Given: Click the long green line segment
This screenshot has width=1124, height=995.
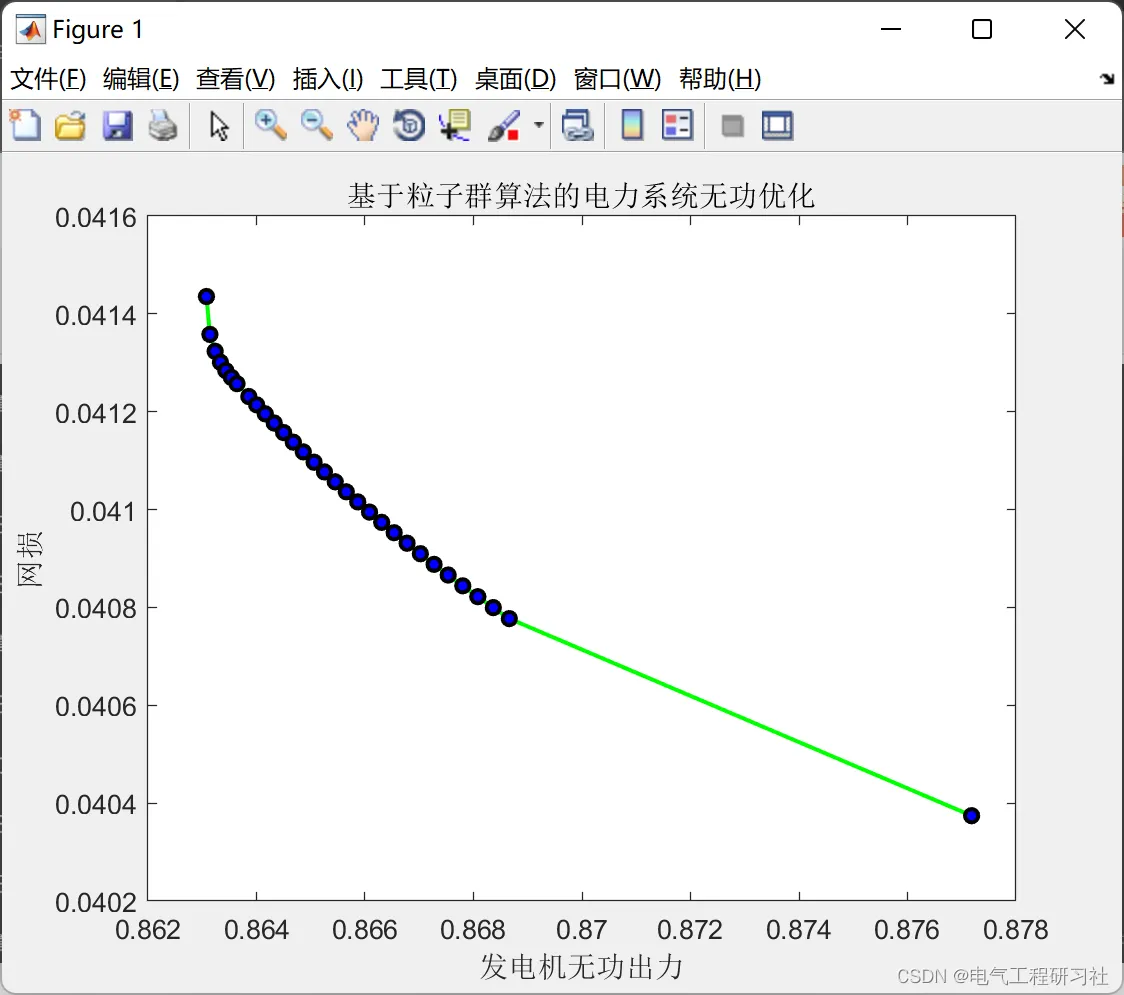Looking at the screenshot, I should pos(740,717).
